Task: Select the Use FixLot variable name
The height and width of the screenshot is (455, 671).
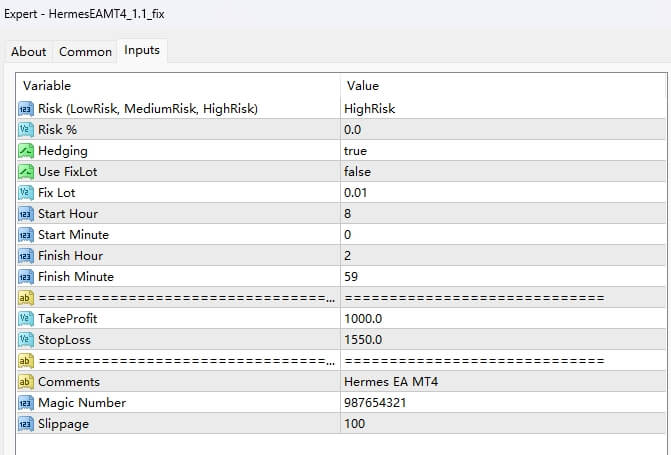Action: tap(68, 172)
